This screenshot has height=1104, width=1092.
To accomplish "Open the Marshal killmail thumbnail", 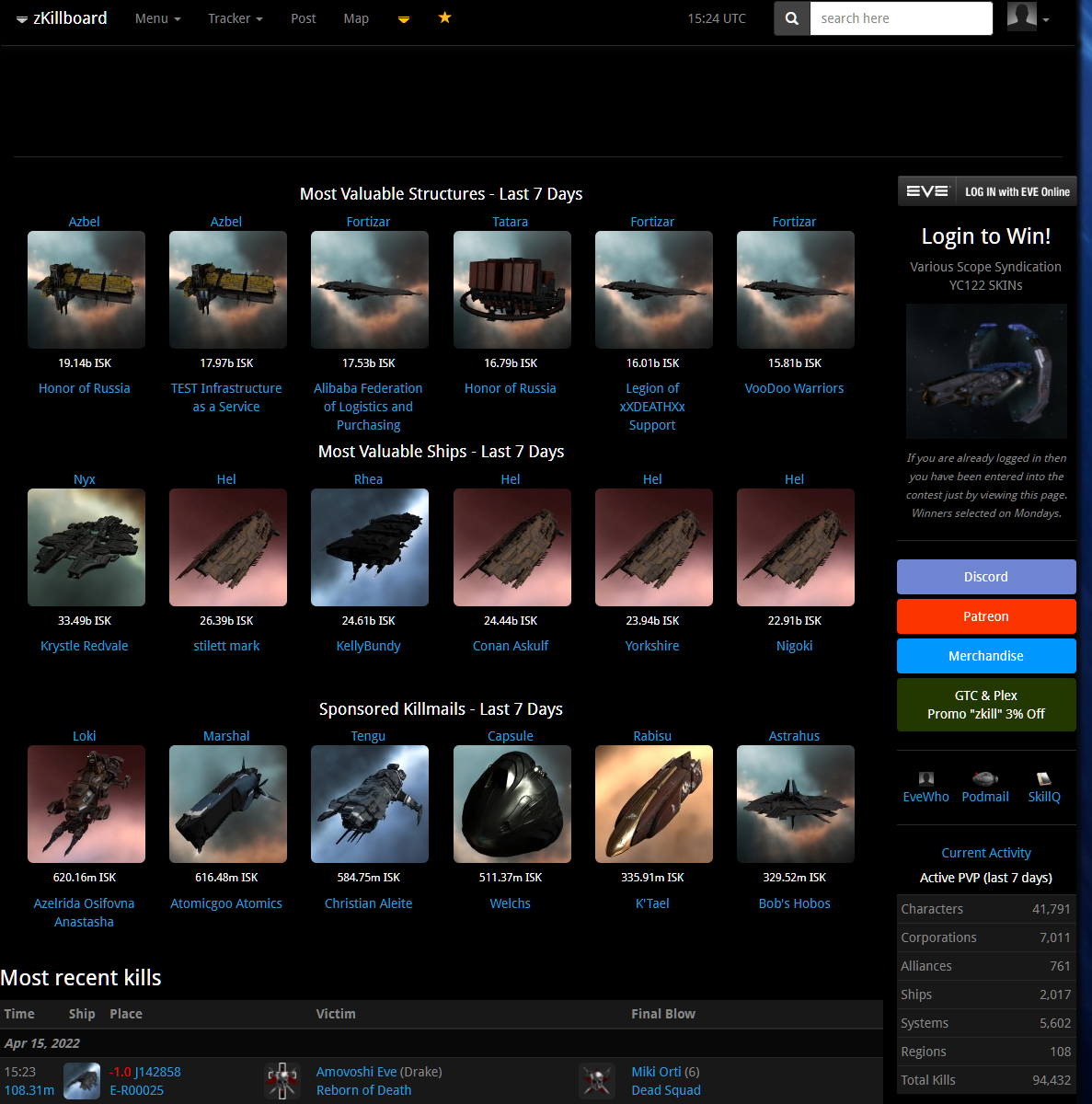I will (x=228, y=804).
